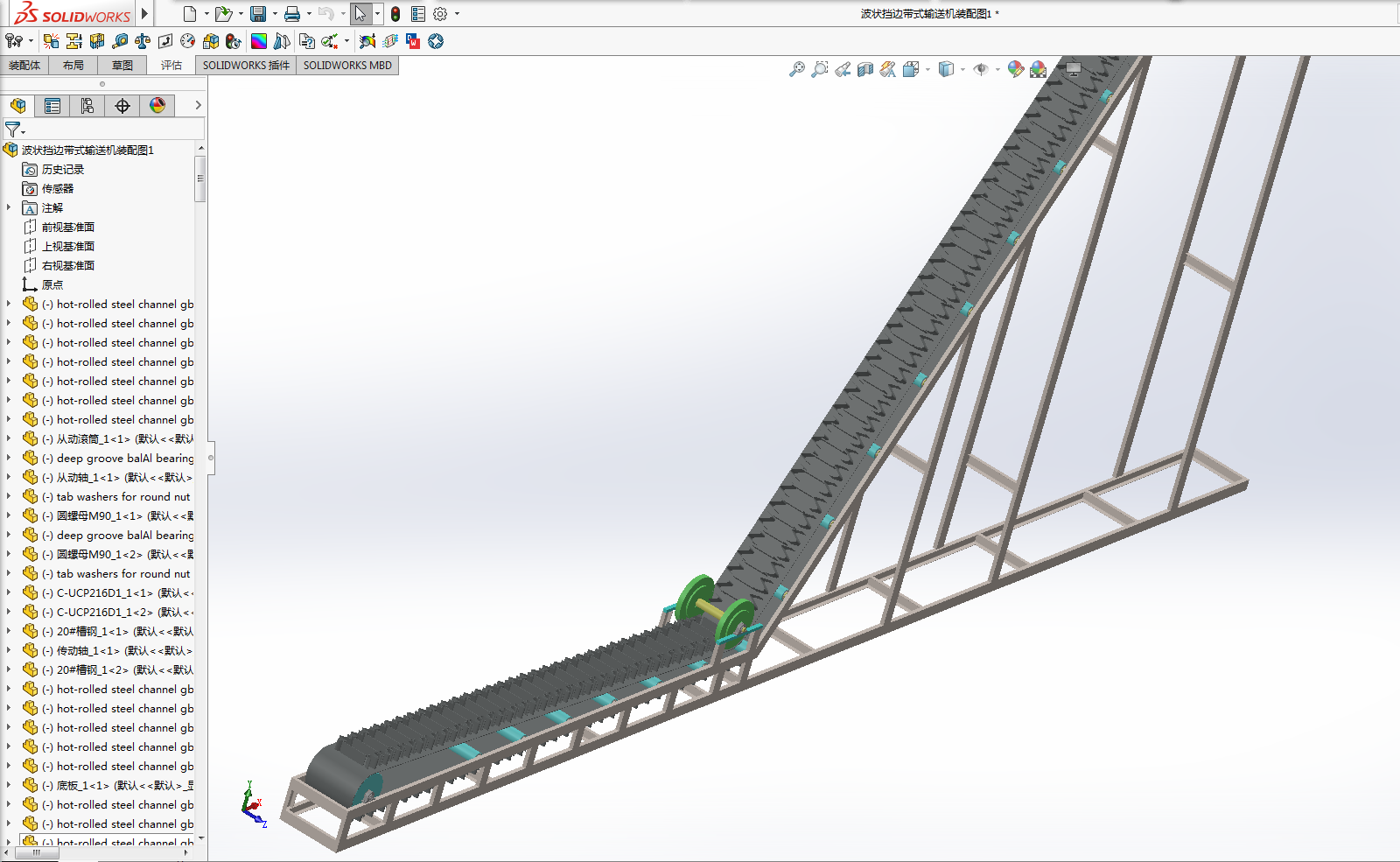Save the assembly with the floppy icon
Image resolution: width=1400 pixels, height=862 pixels.
point(258,14)
